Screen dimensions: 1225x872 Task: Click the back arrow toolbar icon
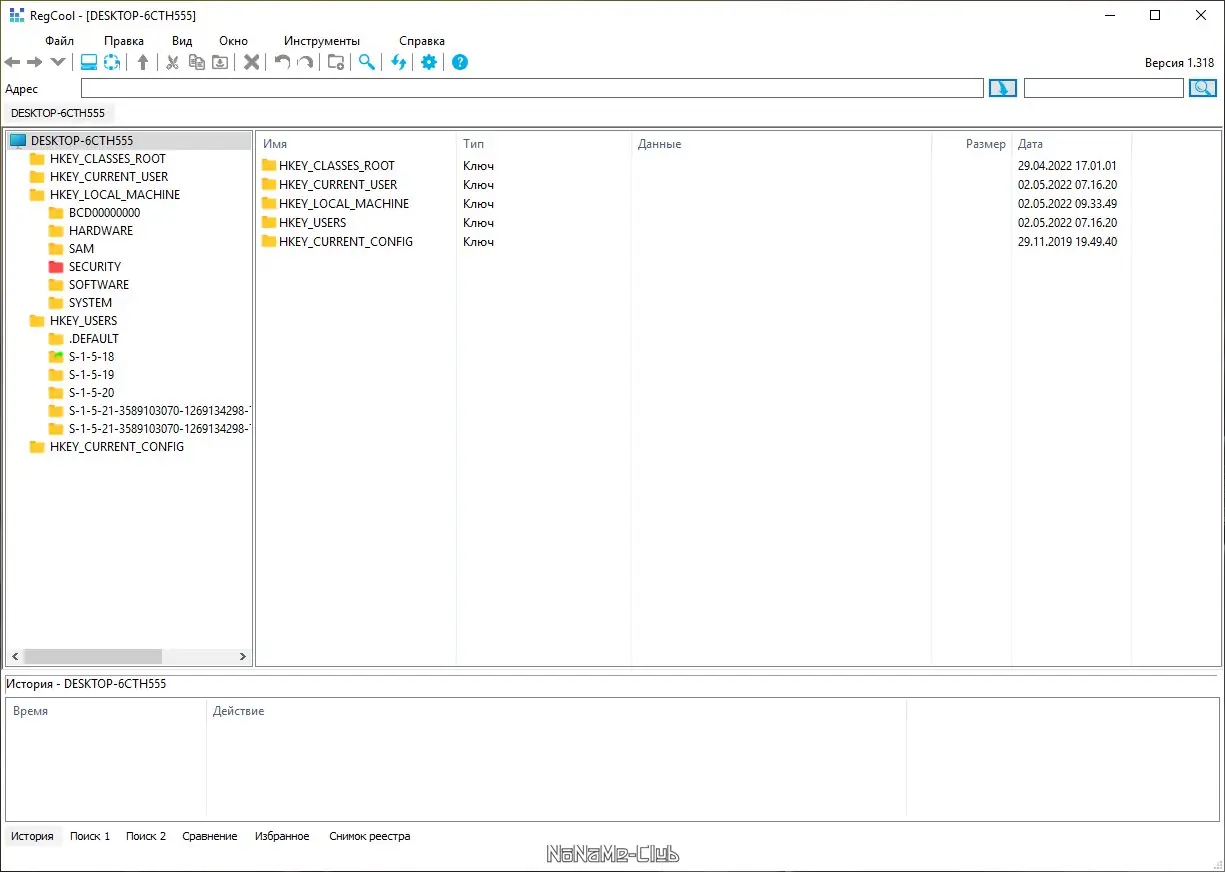(13, 62)
